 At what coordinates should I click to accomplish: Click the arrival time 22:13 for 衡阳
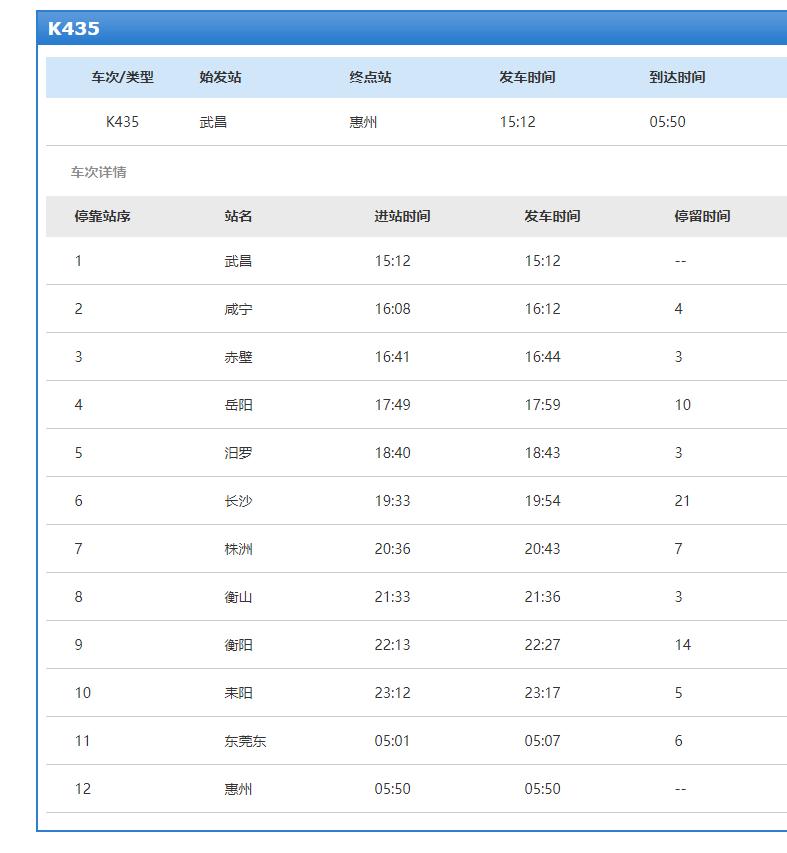coord(393,645)
